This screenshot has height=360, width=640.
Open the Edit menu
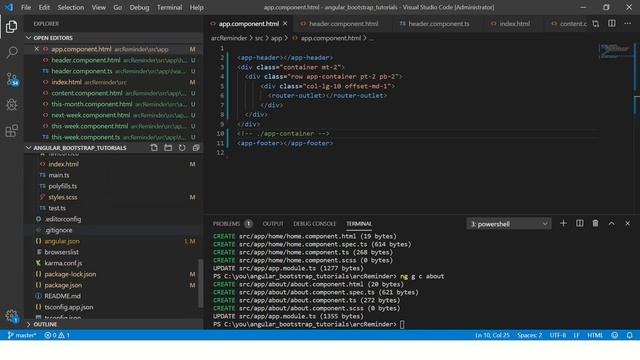coord(44,7)
